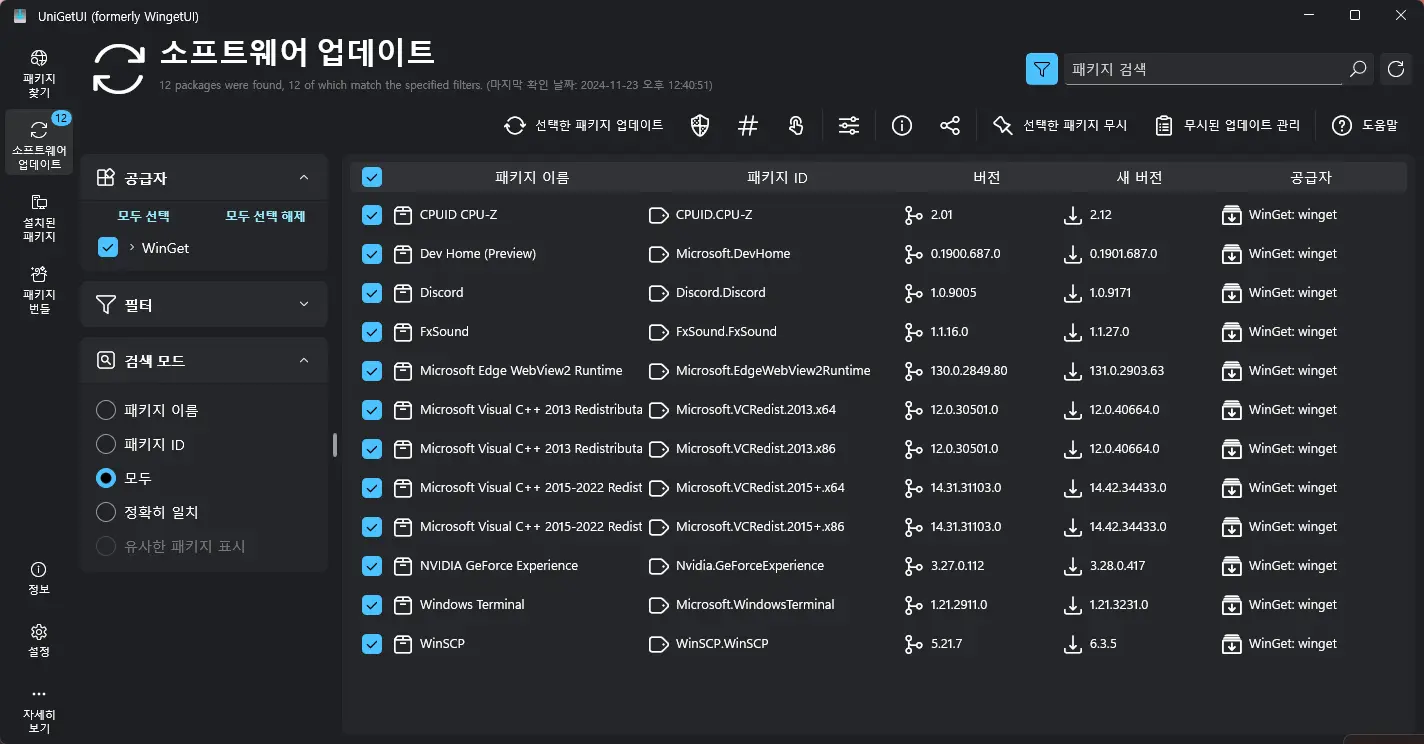This screenshot has width=1424, height=744.
Task: Select the 패키지 ID search mode radio
Action: [106, 444]
